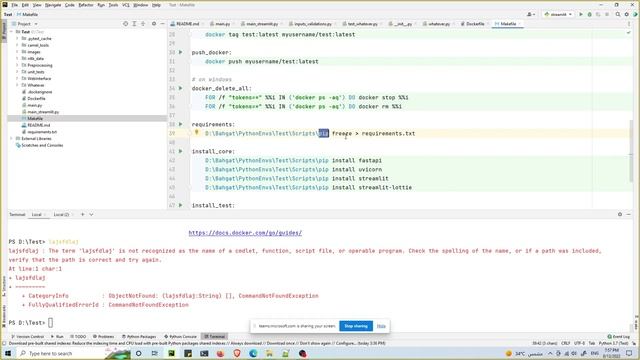
Task: Expand the Preprocessing folder
Action: 17,65
